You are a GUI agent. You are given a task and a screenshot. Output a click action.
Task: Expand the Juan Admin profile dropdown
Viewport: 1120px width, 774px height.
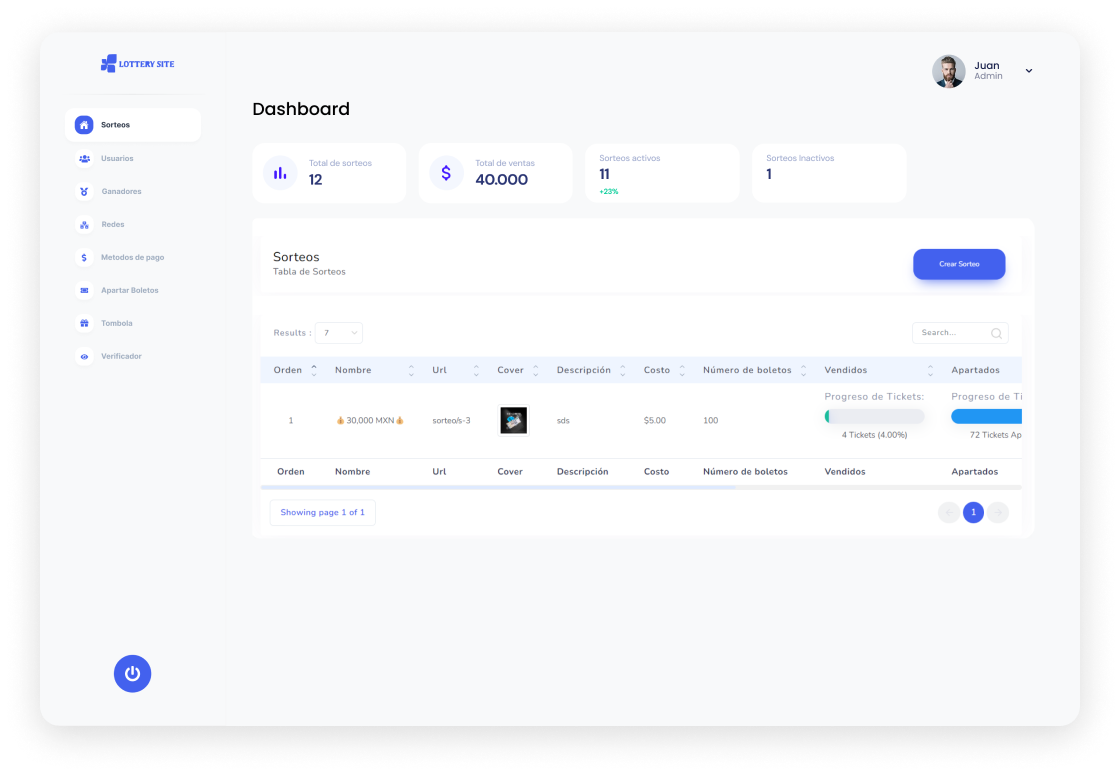1028,71
